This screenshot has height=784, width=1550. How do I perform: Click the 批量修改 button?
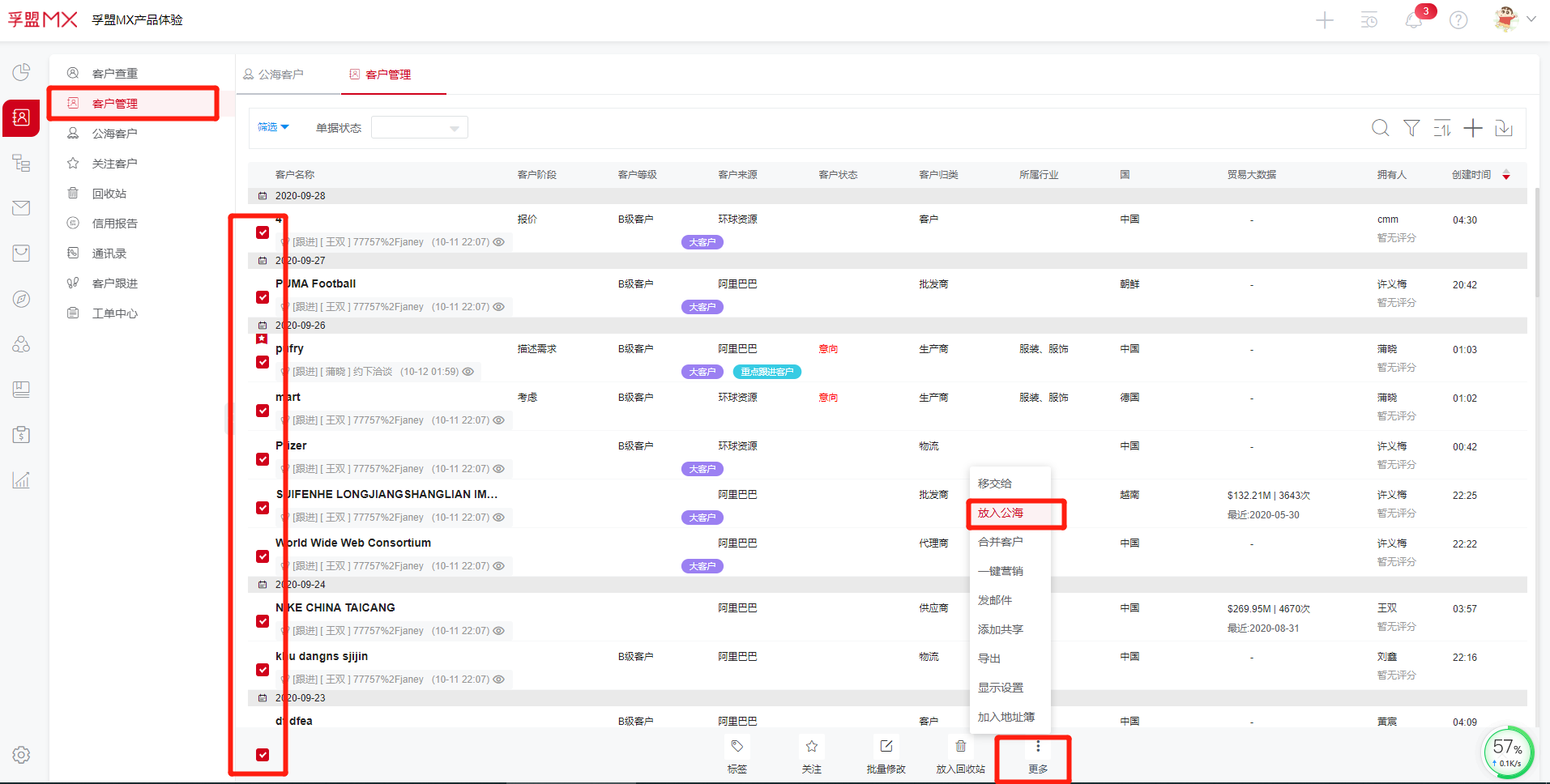click(x=886, y=755)
